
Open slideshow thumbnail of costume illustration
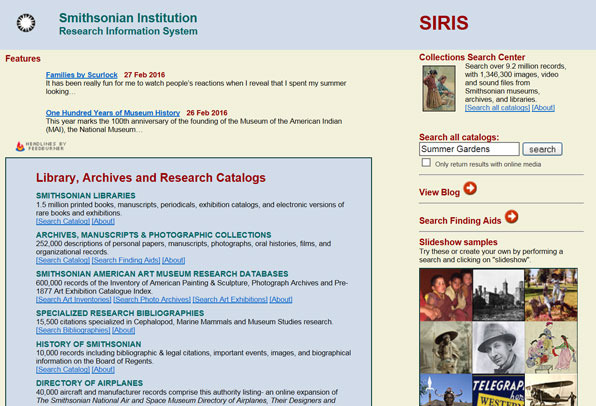point(551,347)
